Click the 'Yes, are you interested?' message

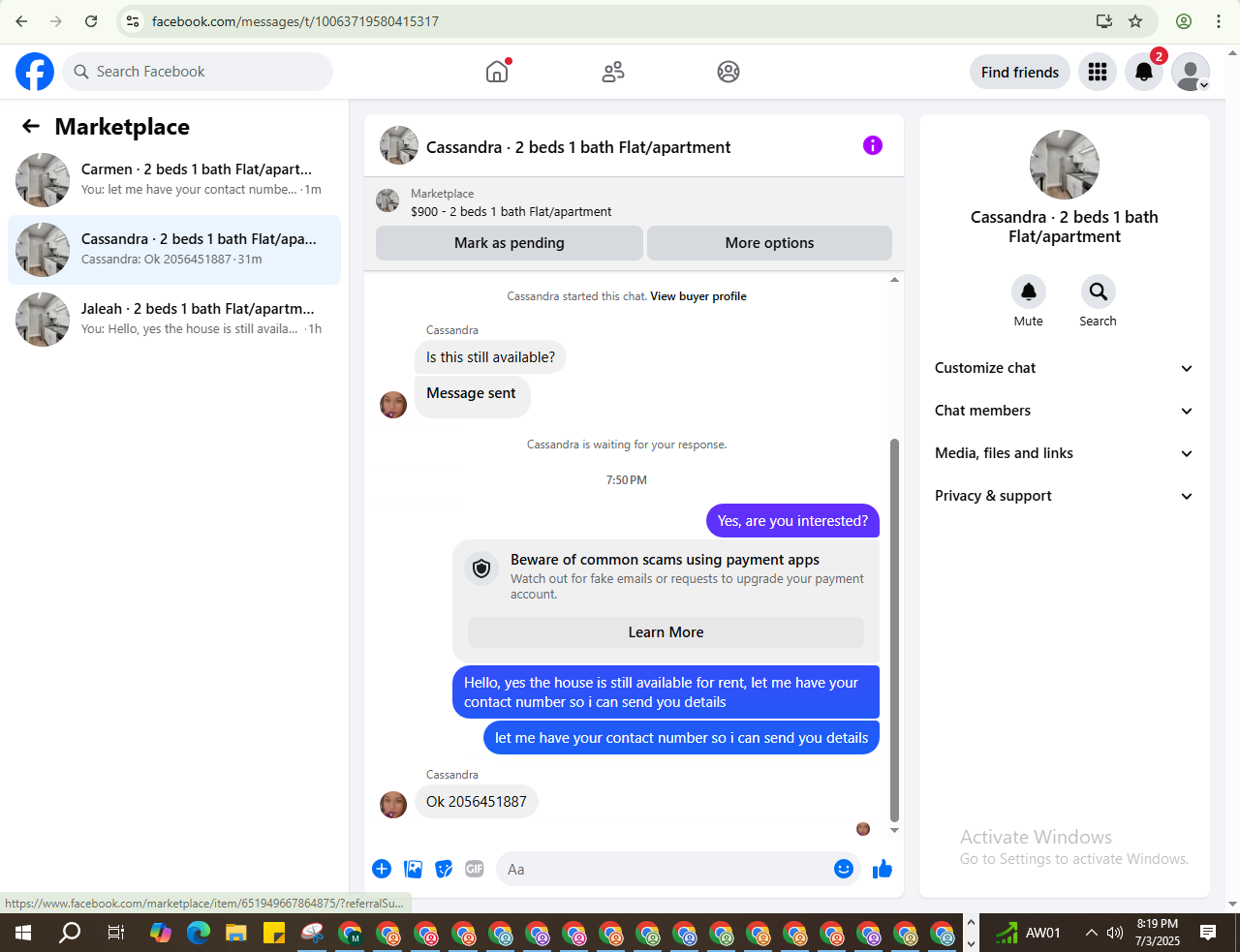click(792, 521)
